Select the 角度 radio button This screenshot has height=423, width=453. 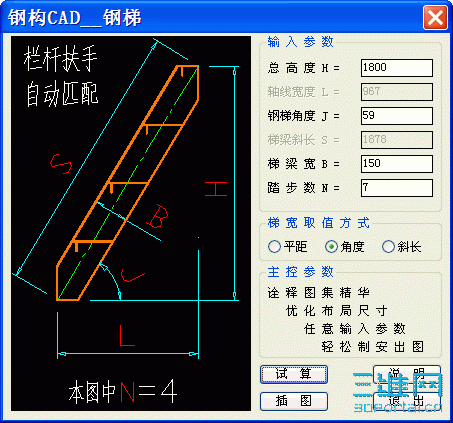point(331,247)
